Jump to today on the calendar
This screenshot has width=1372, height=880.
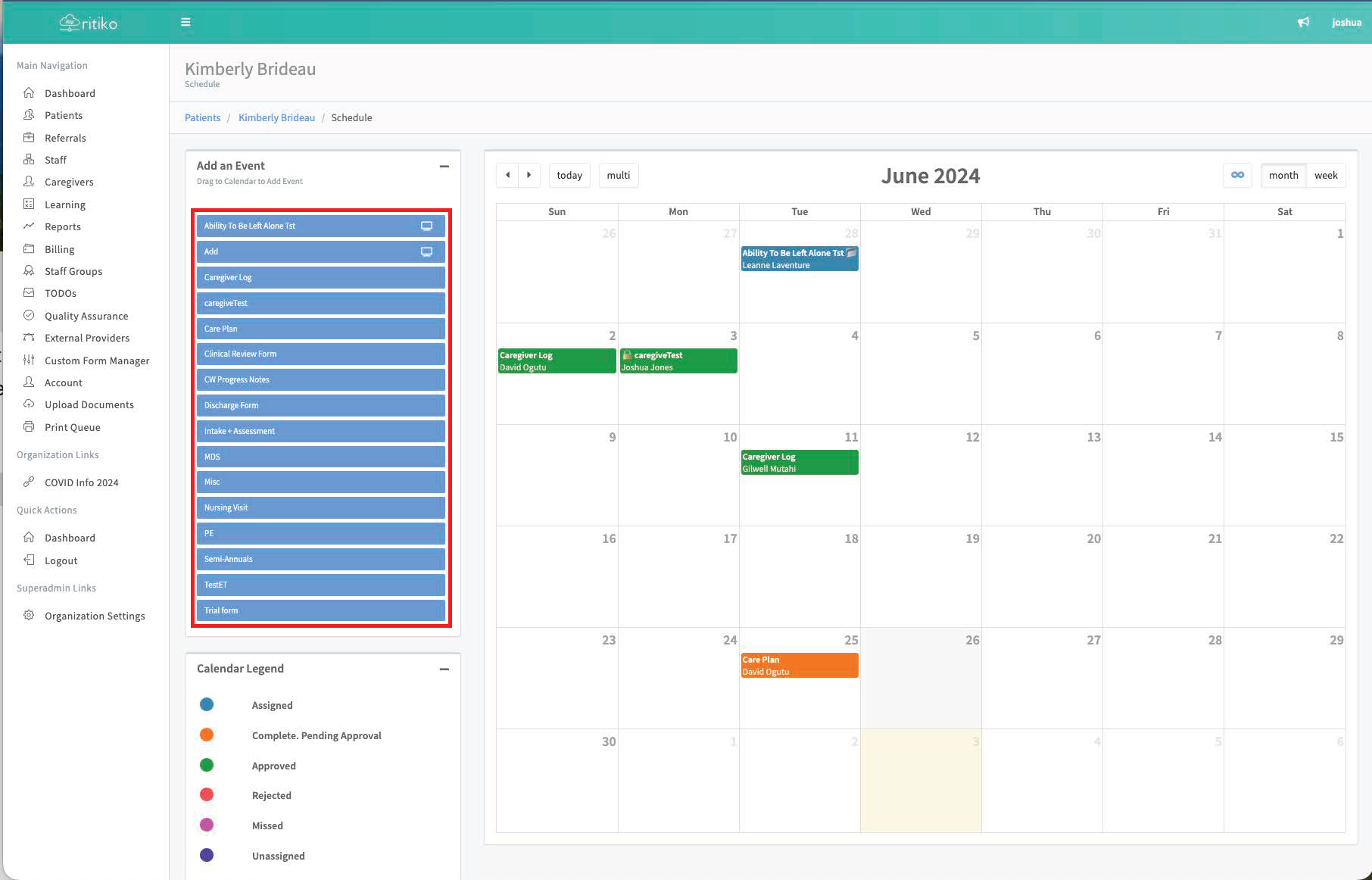(x=569, y=175)
